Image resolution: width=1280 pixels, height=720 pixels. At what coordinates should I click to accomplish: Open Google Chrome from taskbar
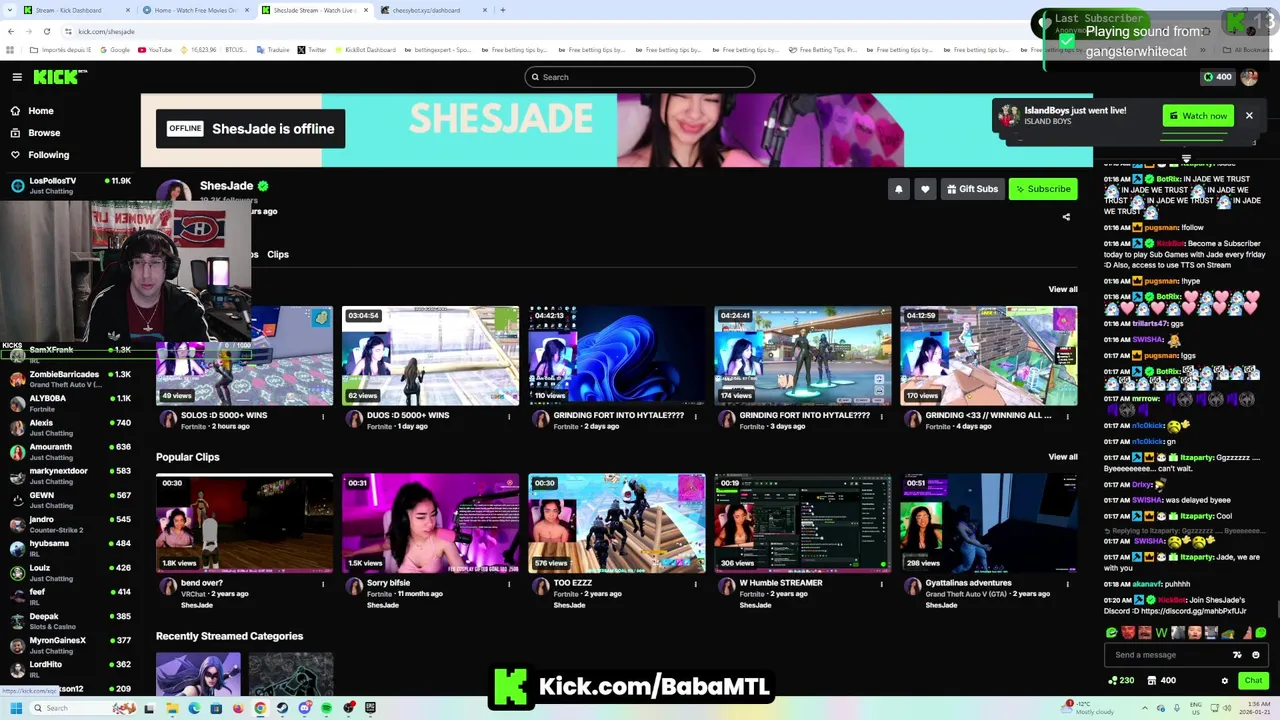260,708
